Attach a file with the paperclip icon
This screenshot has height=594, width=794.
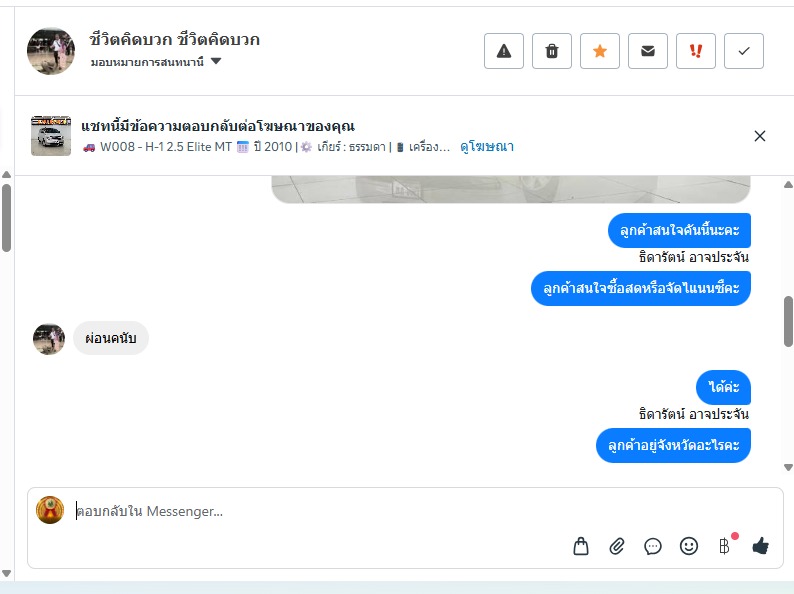point(617,546)
